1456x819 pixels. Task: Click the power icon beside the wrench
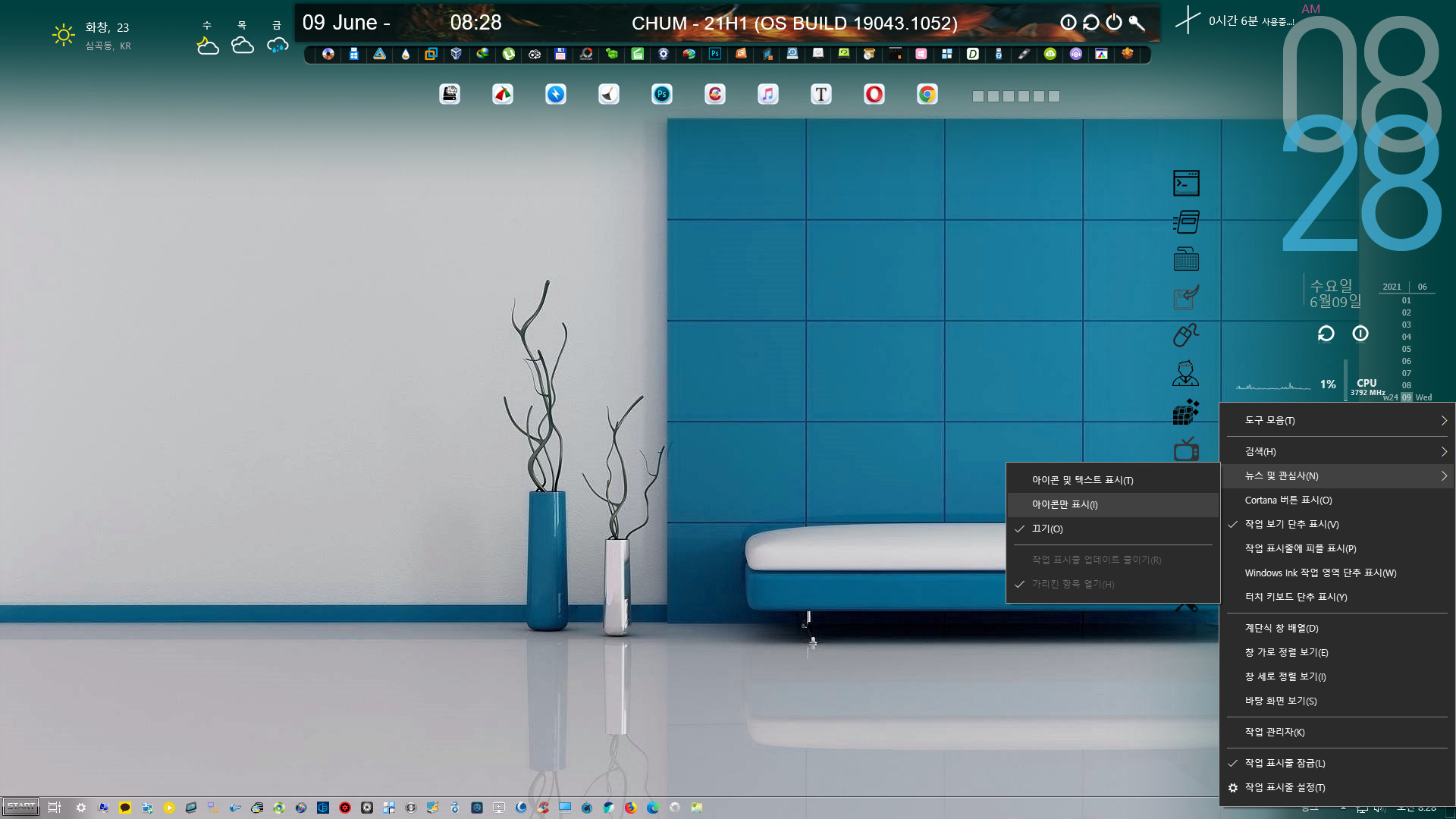point(1113,23)
